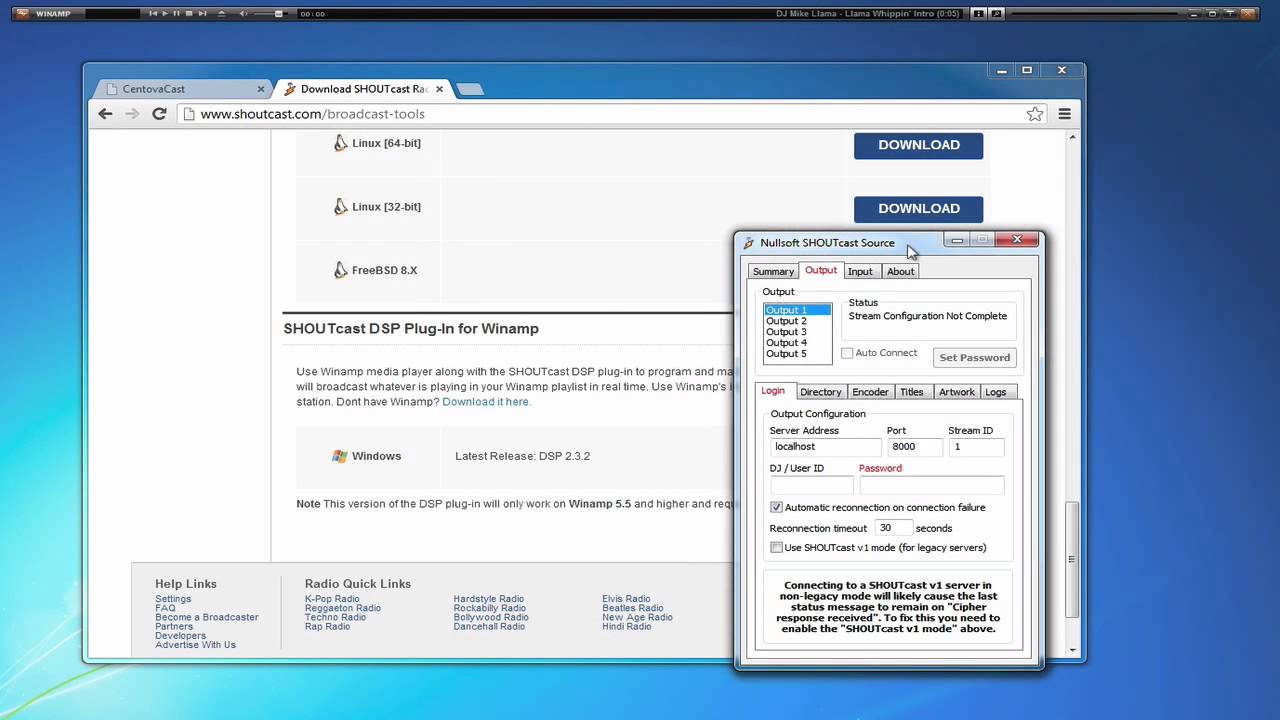Select Output 2 in the output list

click(x=797, y=321)
